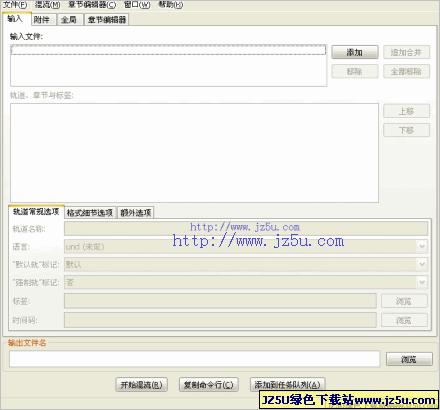Click the 时间码 input field

(x=220, y=320)
